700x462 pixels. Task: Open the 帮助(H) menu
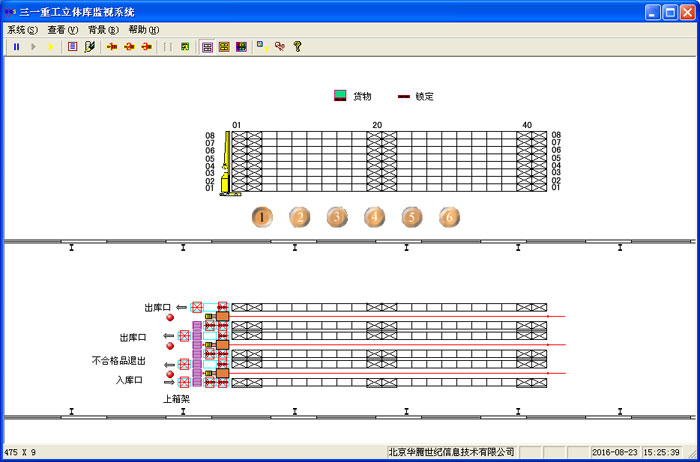pyautogui.click(x=143, y=30)
